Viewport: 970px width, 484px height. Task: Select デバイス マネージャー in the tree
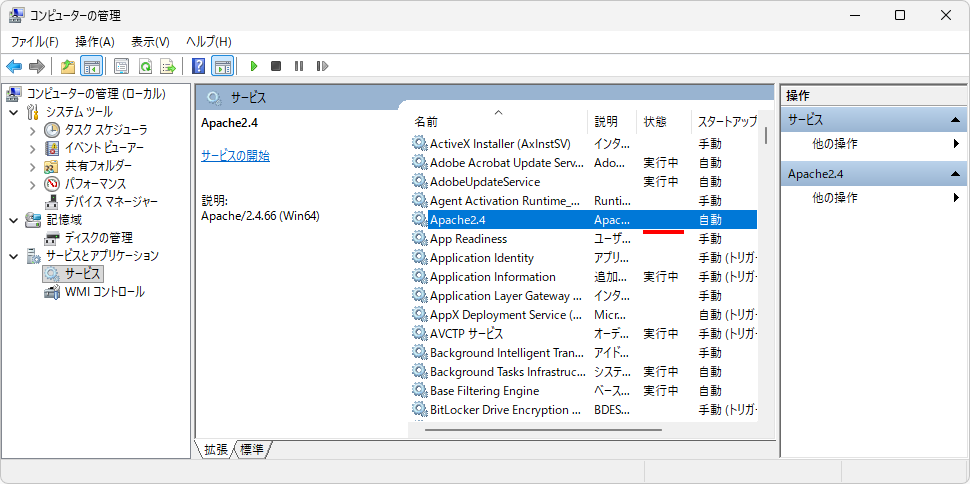(x=111, y=202)
